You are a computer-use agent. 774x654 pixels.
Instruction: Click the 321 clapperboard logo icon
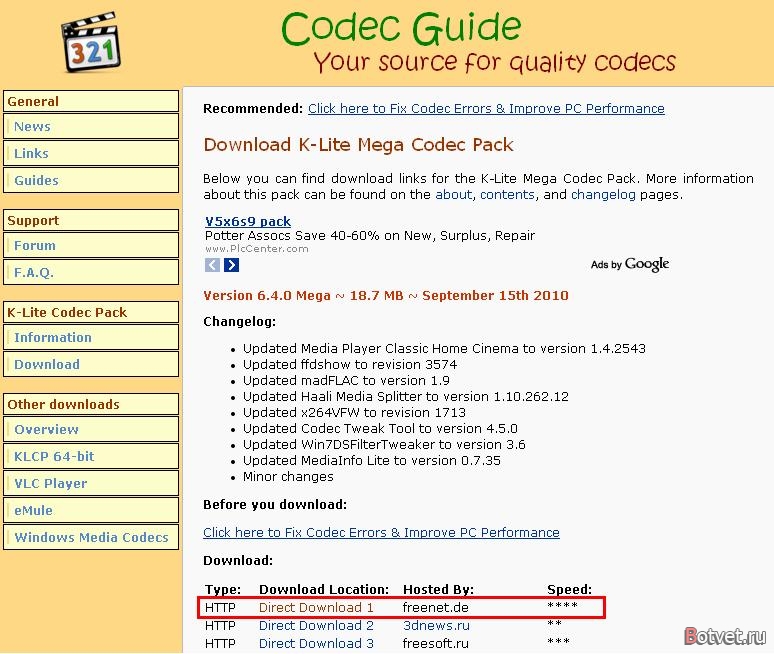pyautogui.click(x=91, y=43)
